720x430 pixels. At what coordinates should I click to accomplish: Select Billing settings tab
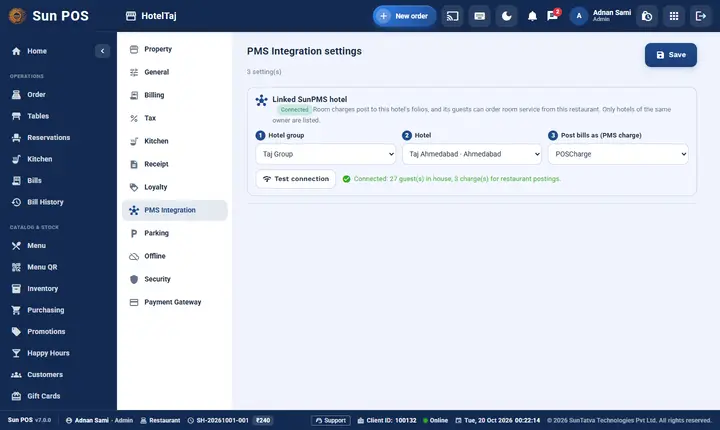coord(174,95)
